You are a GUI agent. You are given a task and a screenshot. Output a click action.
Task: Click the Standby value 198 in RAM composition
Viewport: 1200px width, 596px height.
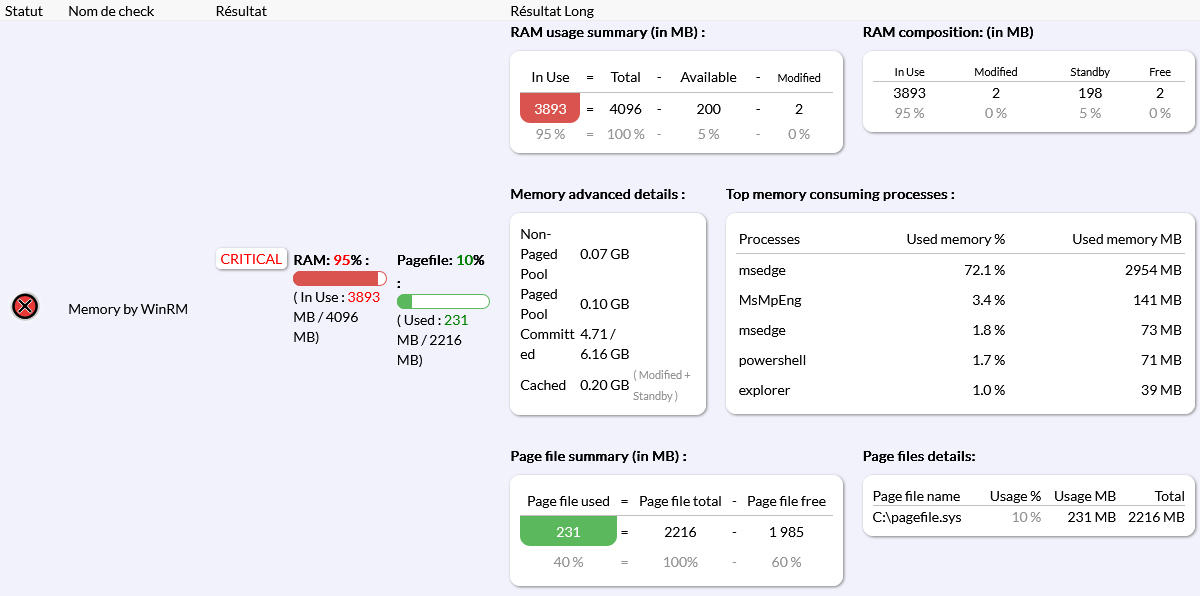click(1090, 93)
